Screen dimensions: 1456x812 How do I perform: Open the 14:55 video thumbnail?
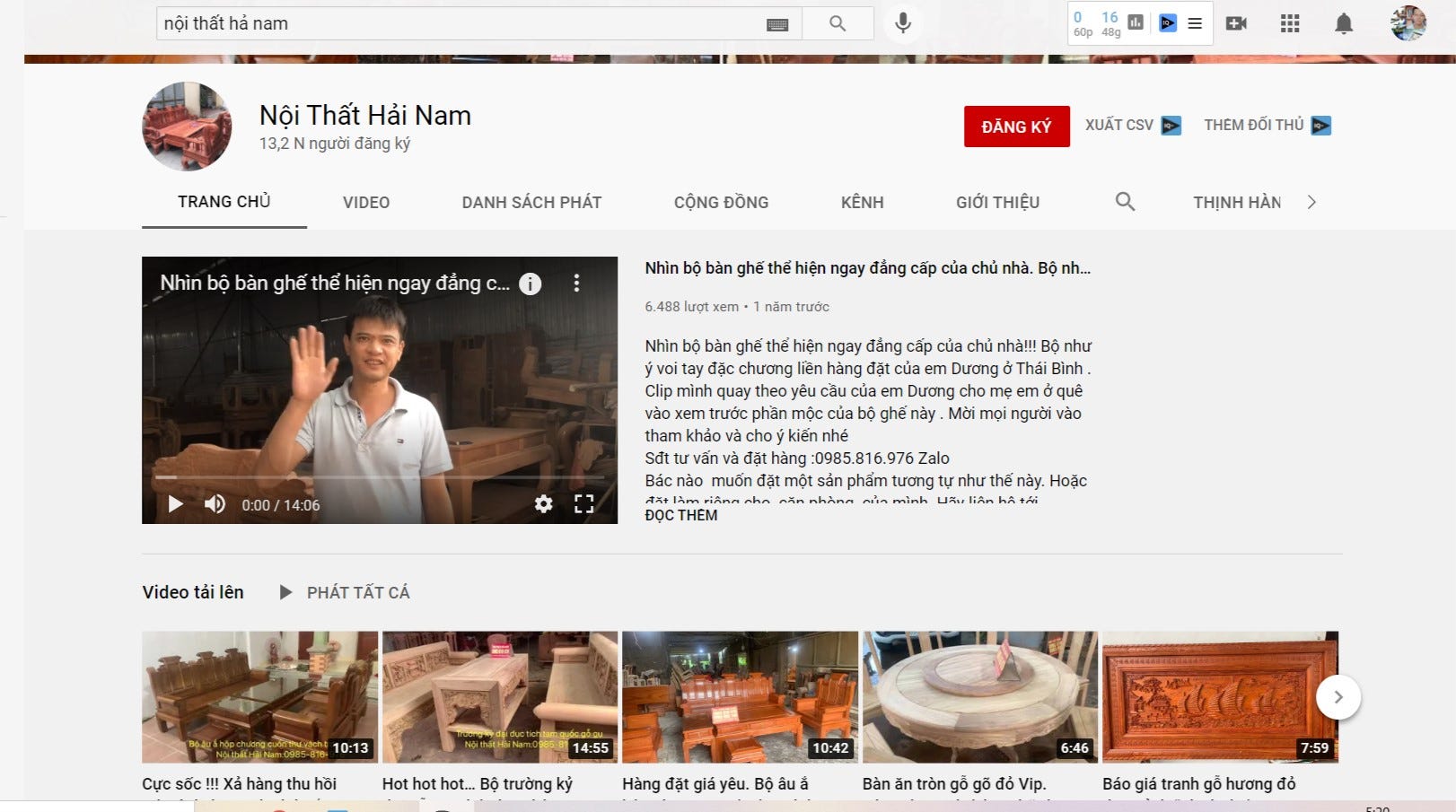click(500, 697)
